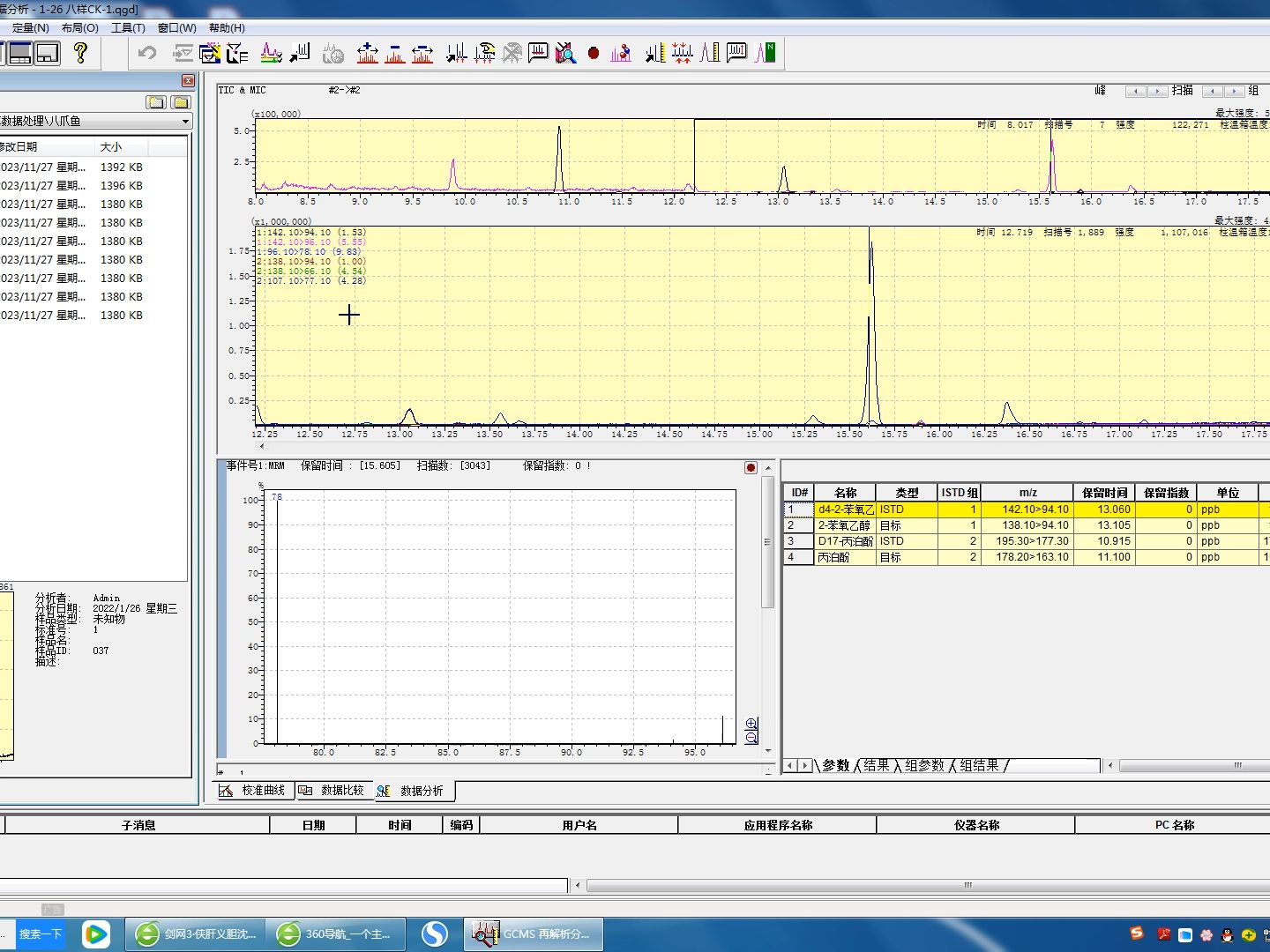Screen dimensions: 1270x952
Task: Click the red dot icon in spectrum header
Action: click(751, 467)
